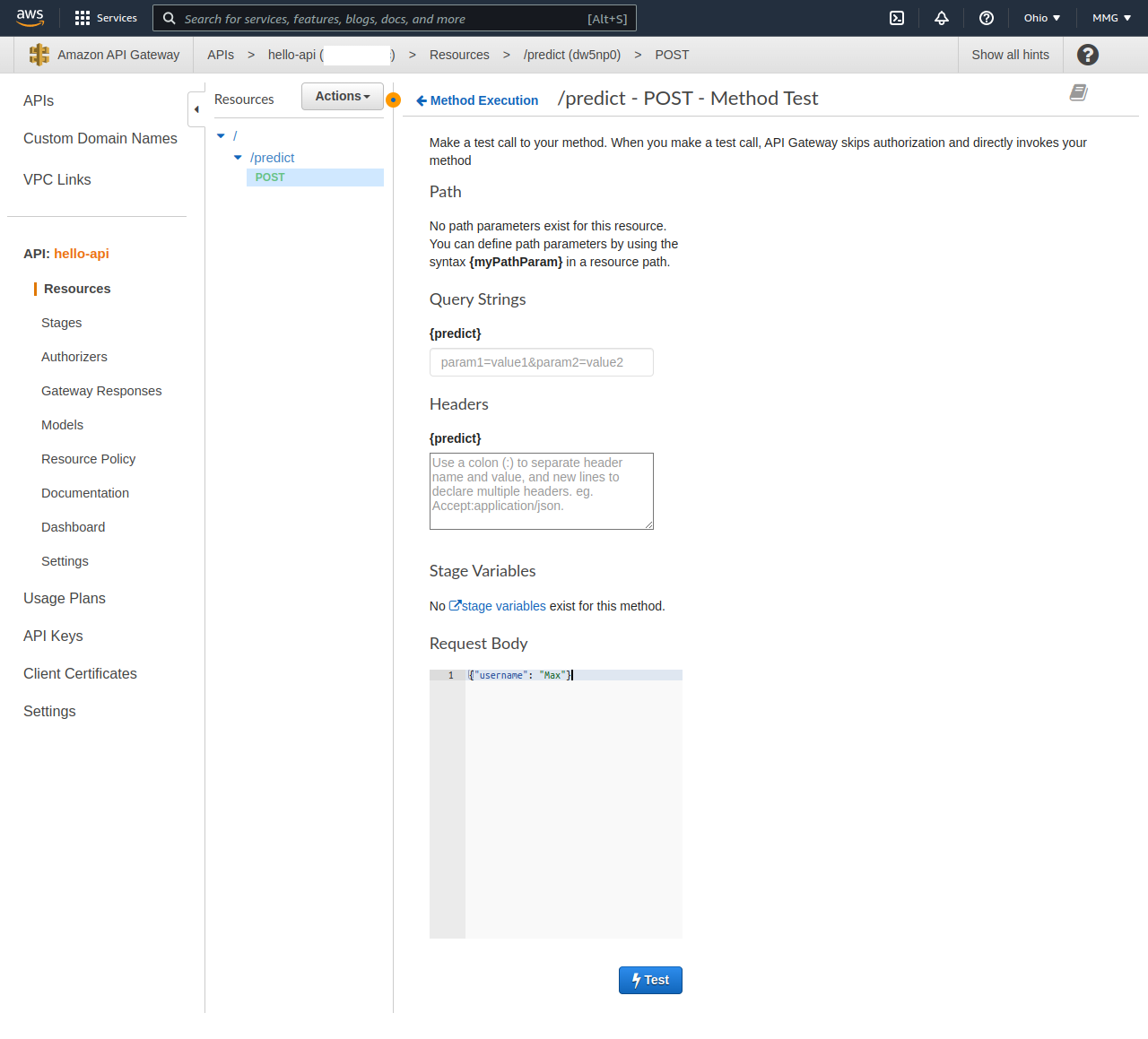Open Stages section

(x=61, y=323)
